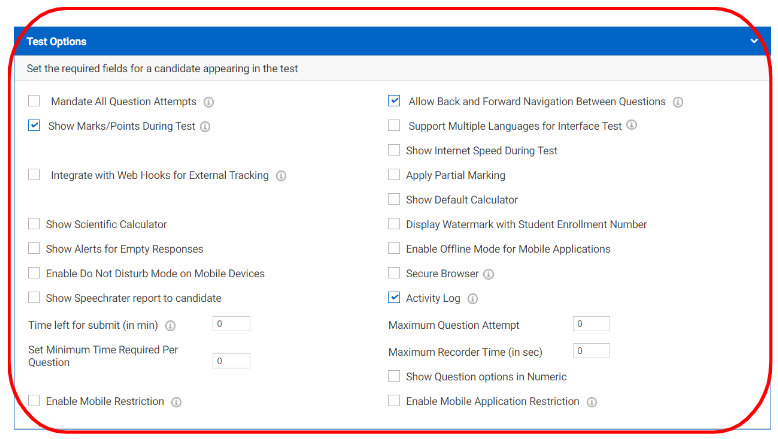Screen dimensions: 778x439
Task: Disable the Activity Log checkbox
Action: tap(394, 298)
